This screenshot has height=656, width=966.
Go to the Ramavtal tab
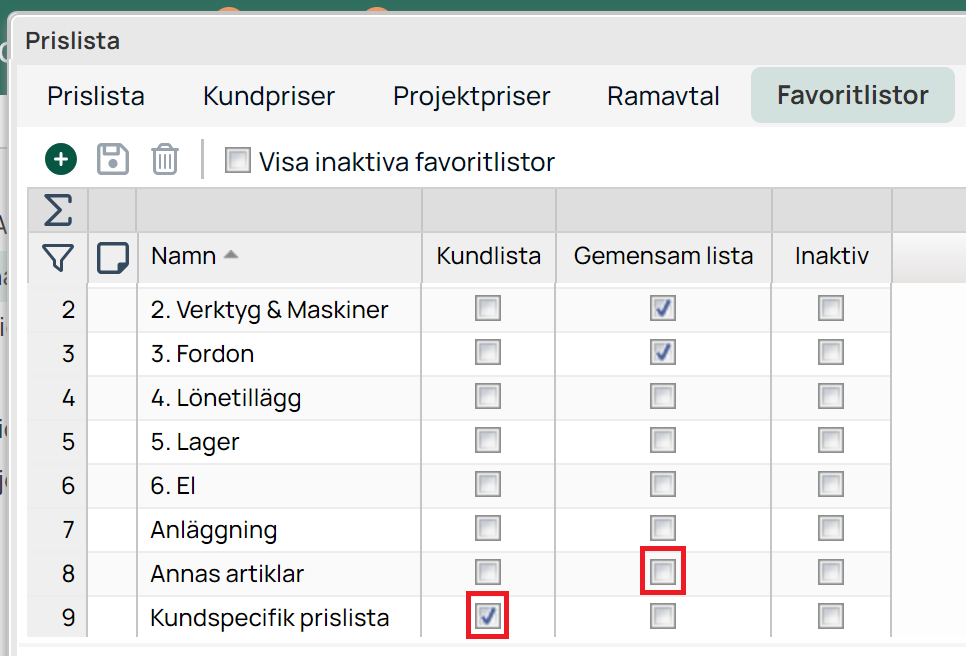pyautogui.click(x=663, y=96)
